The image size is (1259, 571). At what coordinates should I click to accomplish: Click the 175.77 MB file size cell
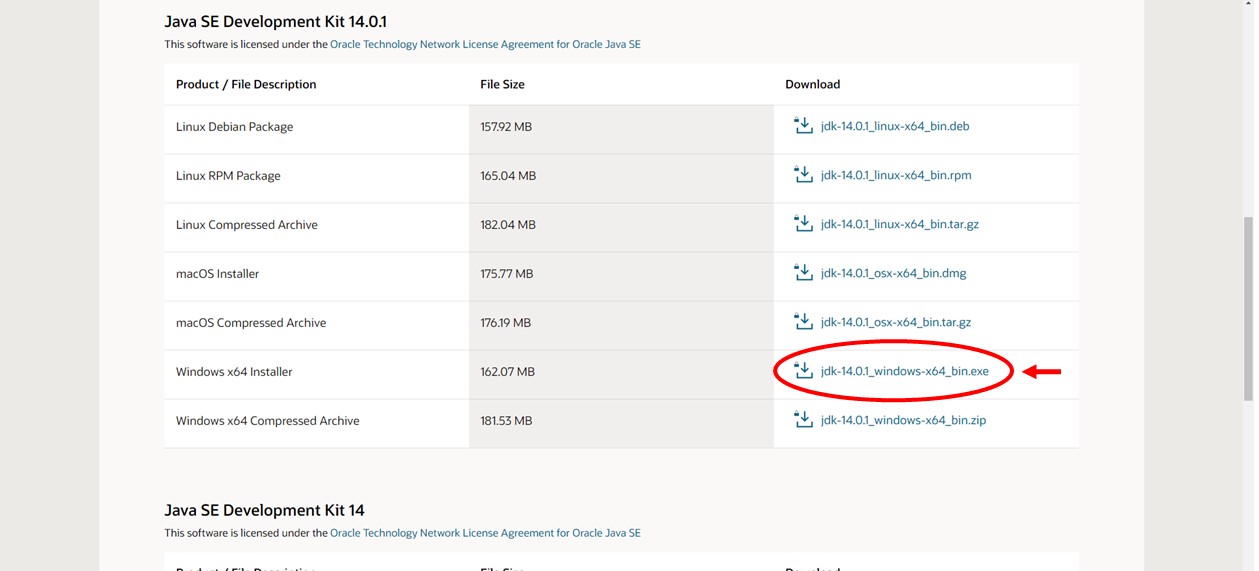pyautogui.click(x=621, y=276)
